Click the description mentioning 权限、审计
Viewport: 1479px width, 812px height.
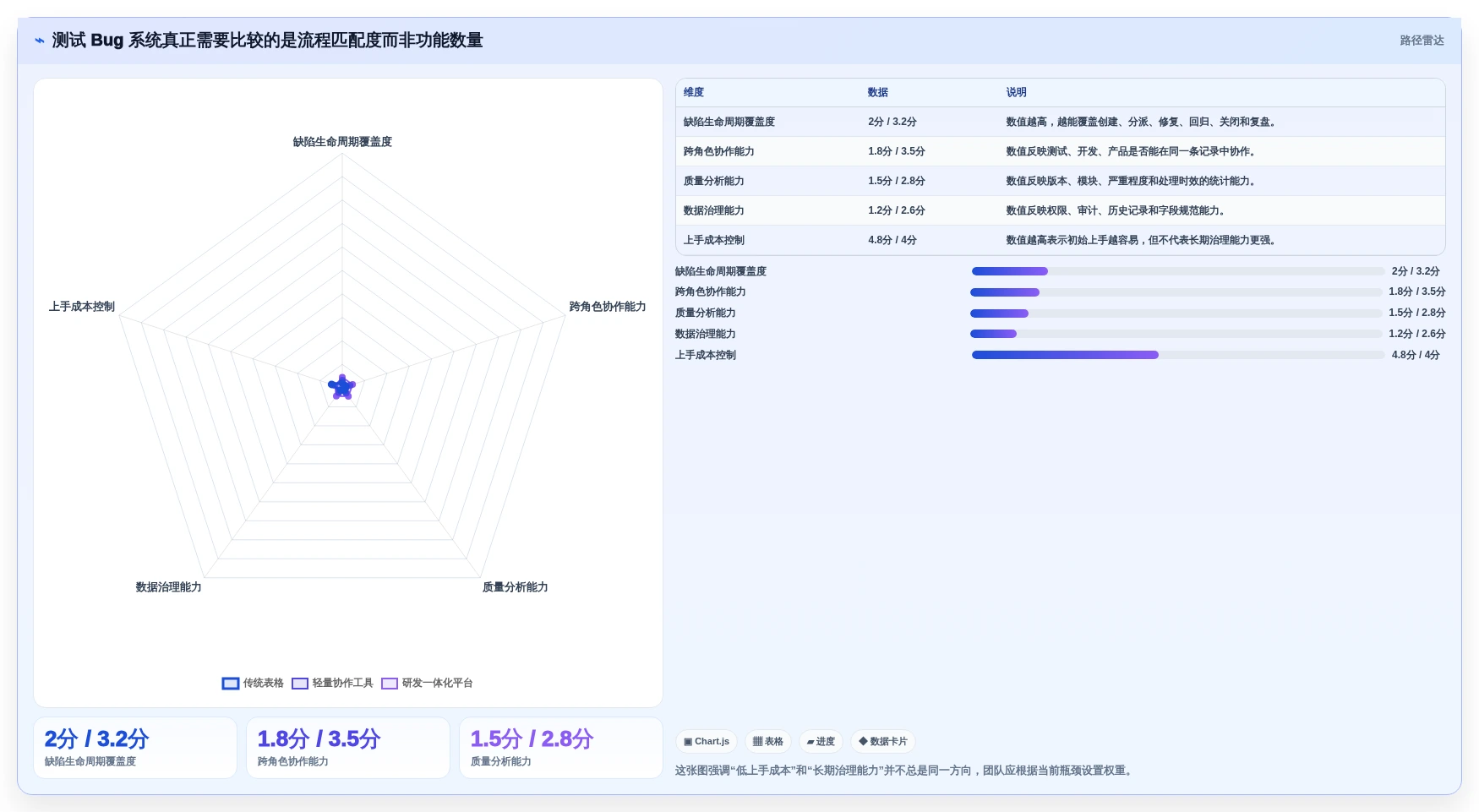(1116, 210)
